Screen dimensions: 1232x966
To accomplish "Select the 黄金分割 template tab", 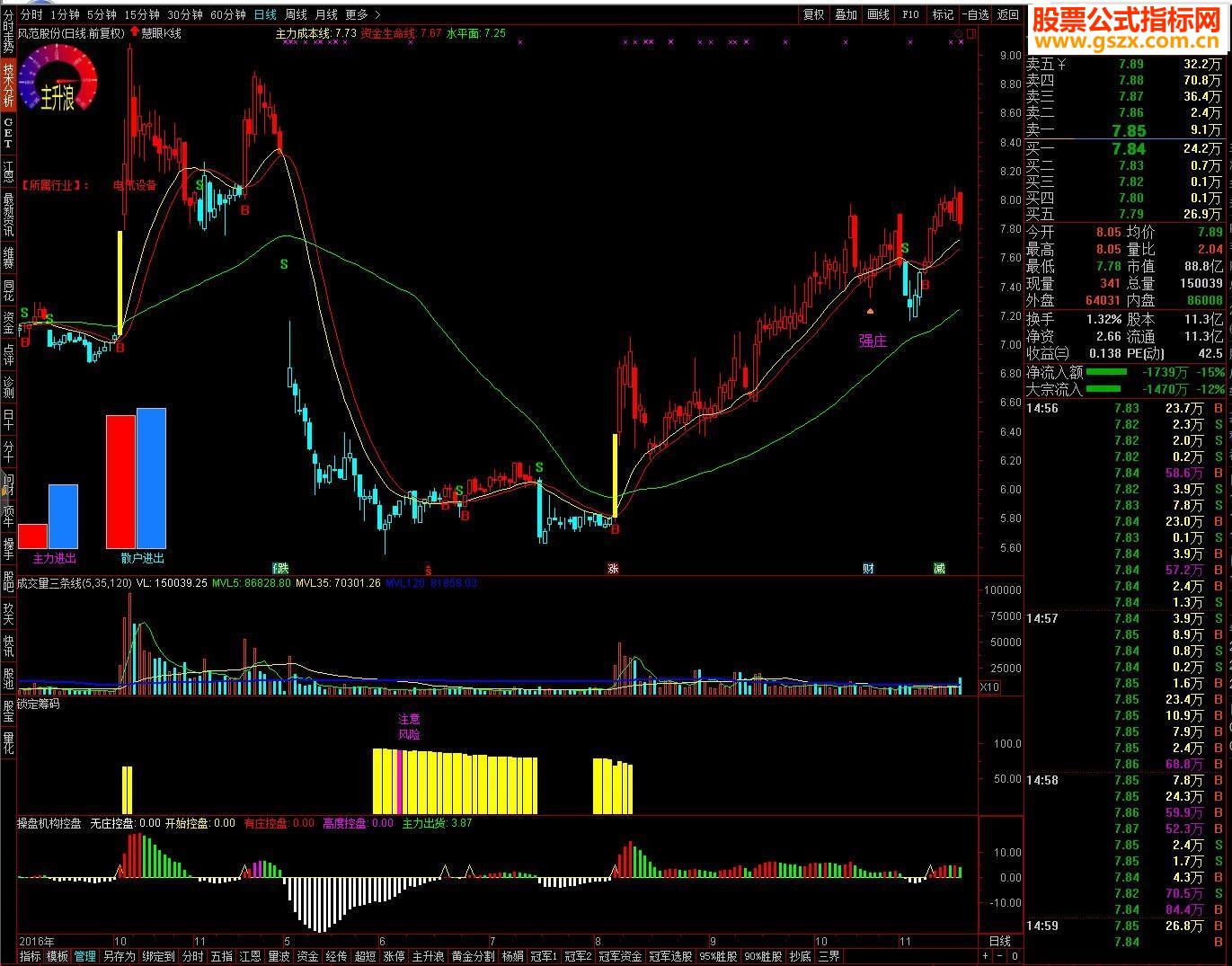I will 473,956.
